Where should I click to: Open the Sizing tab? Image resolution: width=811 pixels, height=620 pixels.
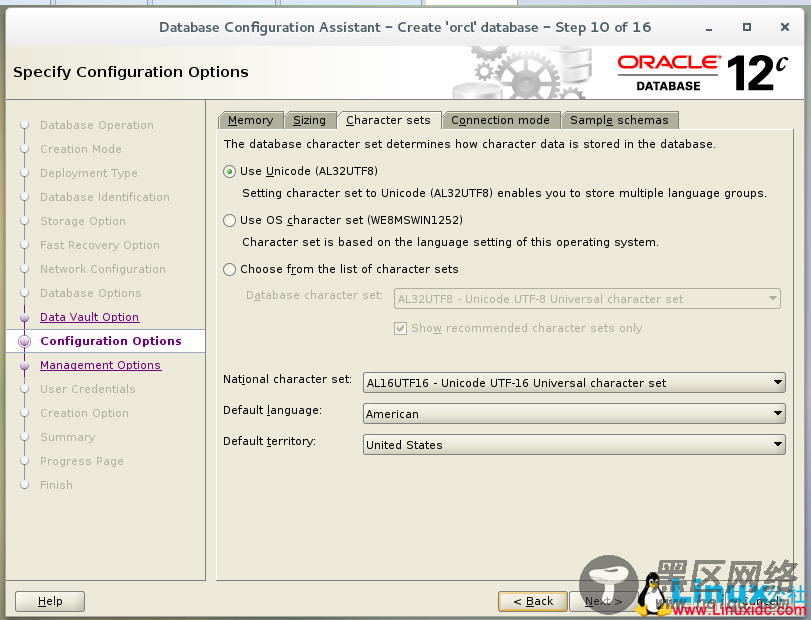309,120
